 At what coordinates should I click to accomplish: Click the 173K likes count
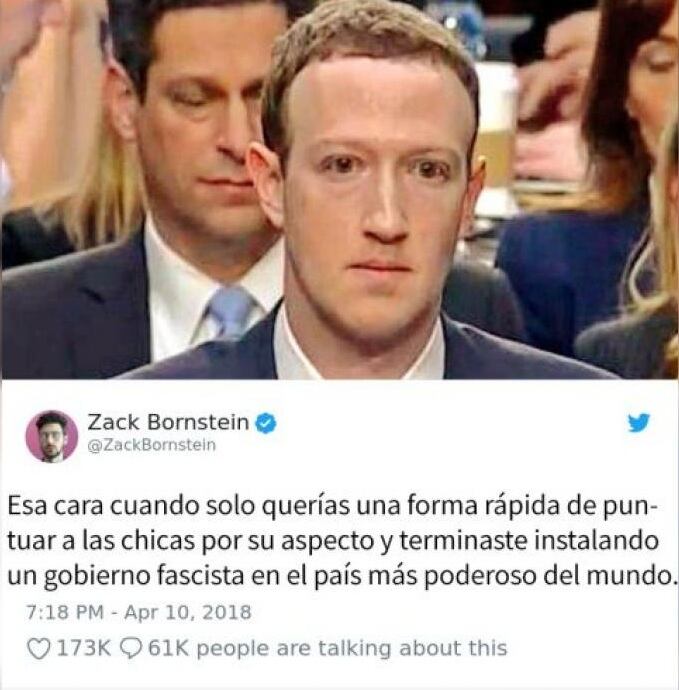click(x=84, y=649)
